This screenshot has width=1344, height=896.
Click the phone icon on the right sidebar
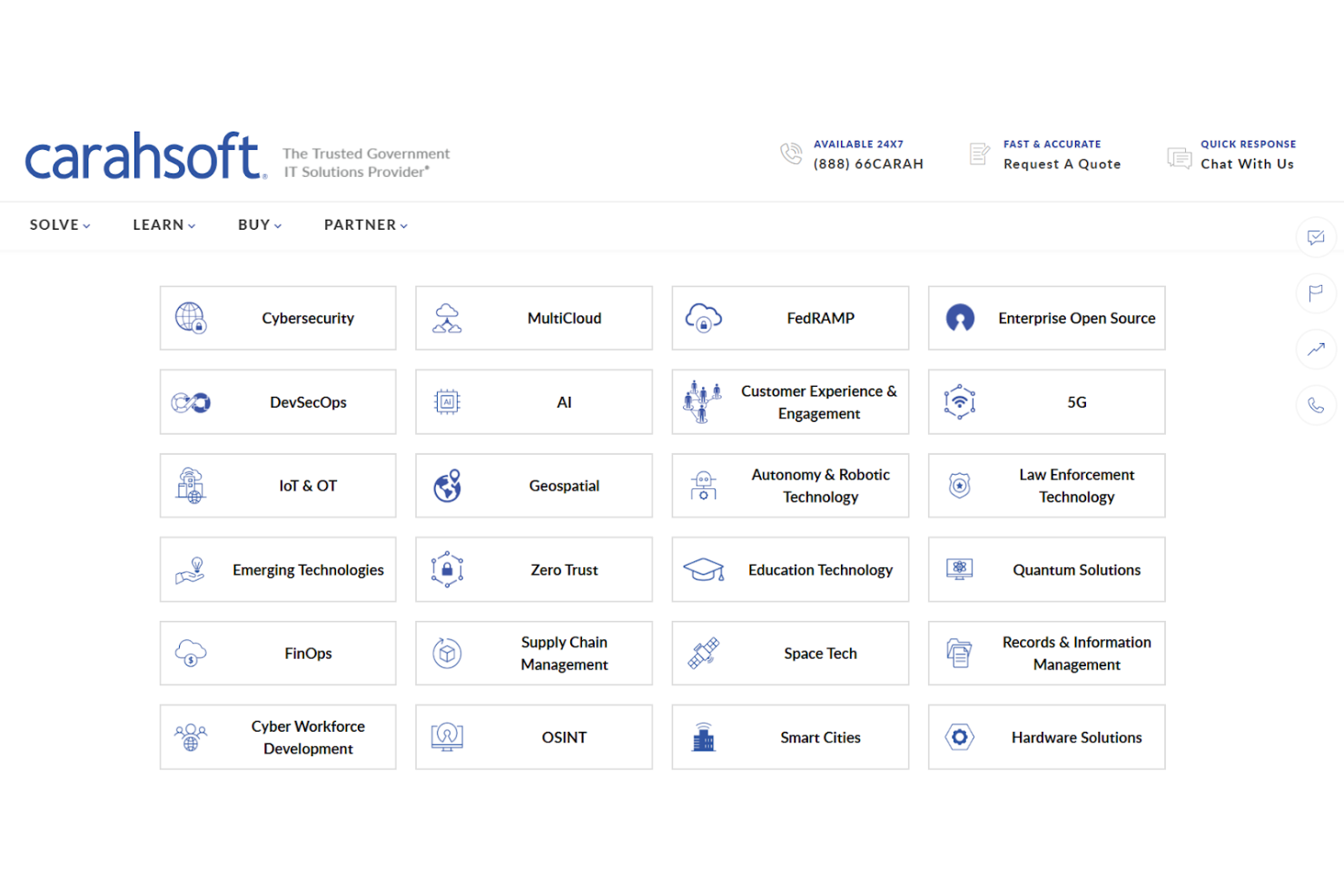(x=1316, y=406)
